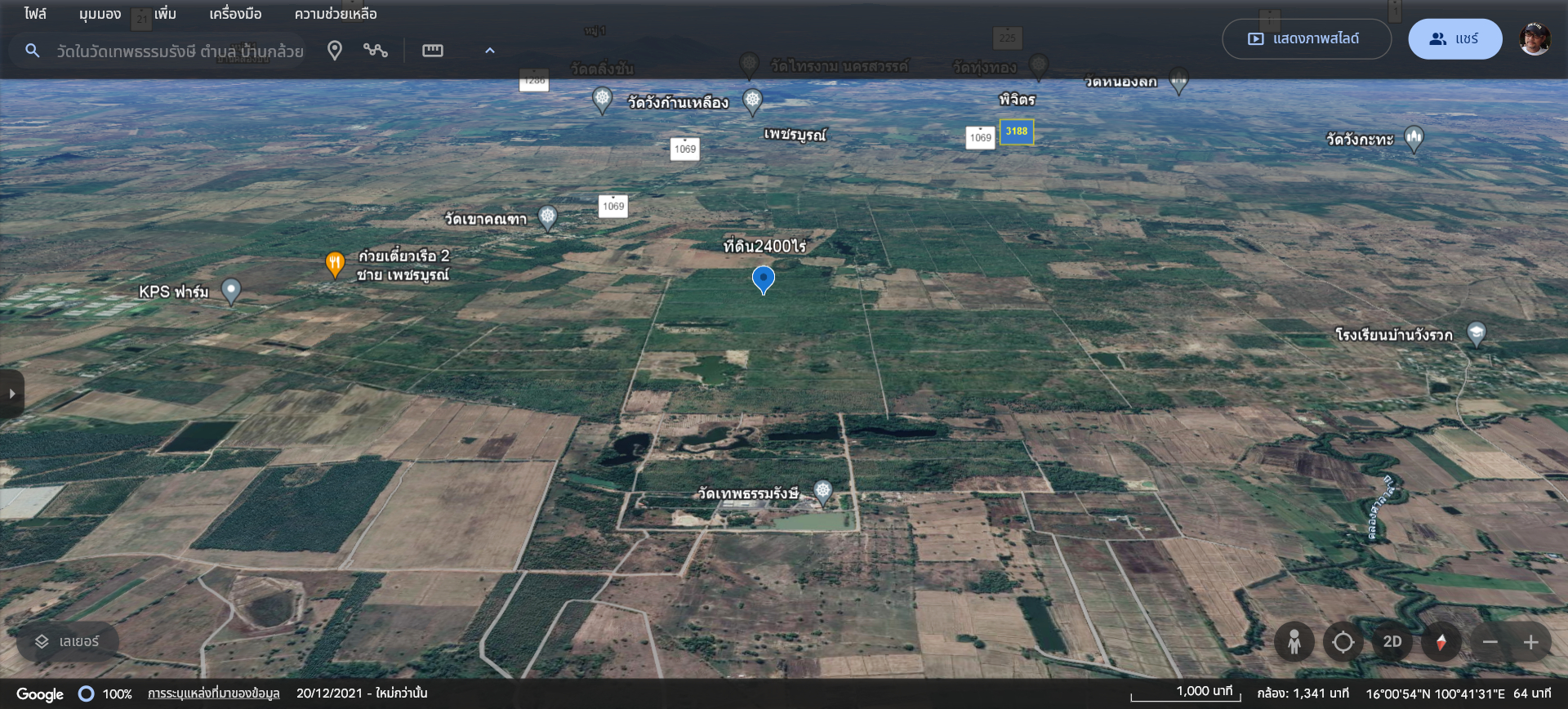Click the วัดไทรงาม นครสวรรค์ marker

(x=749, y=65)
